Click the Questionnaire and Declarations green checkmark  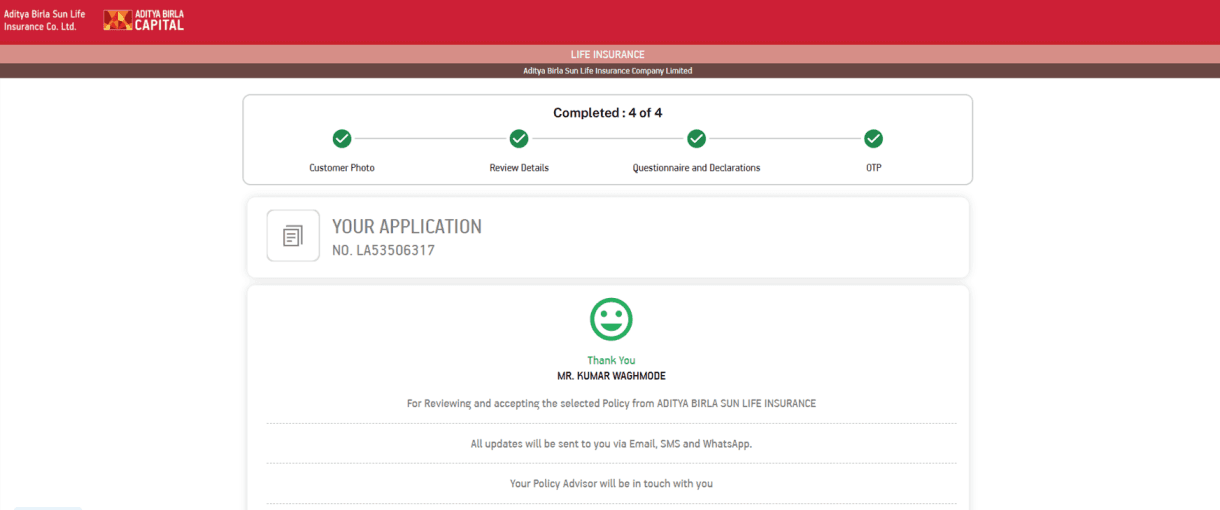point(696,138)
